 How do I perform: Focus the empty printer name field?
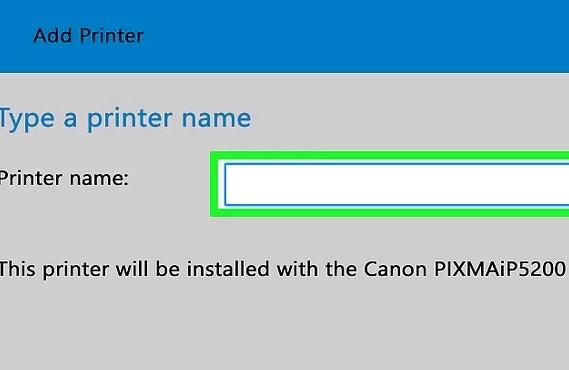(397, 185)
